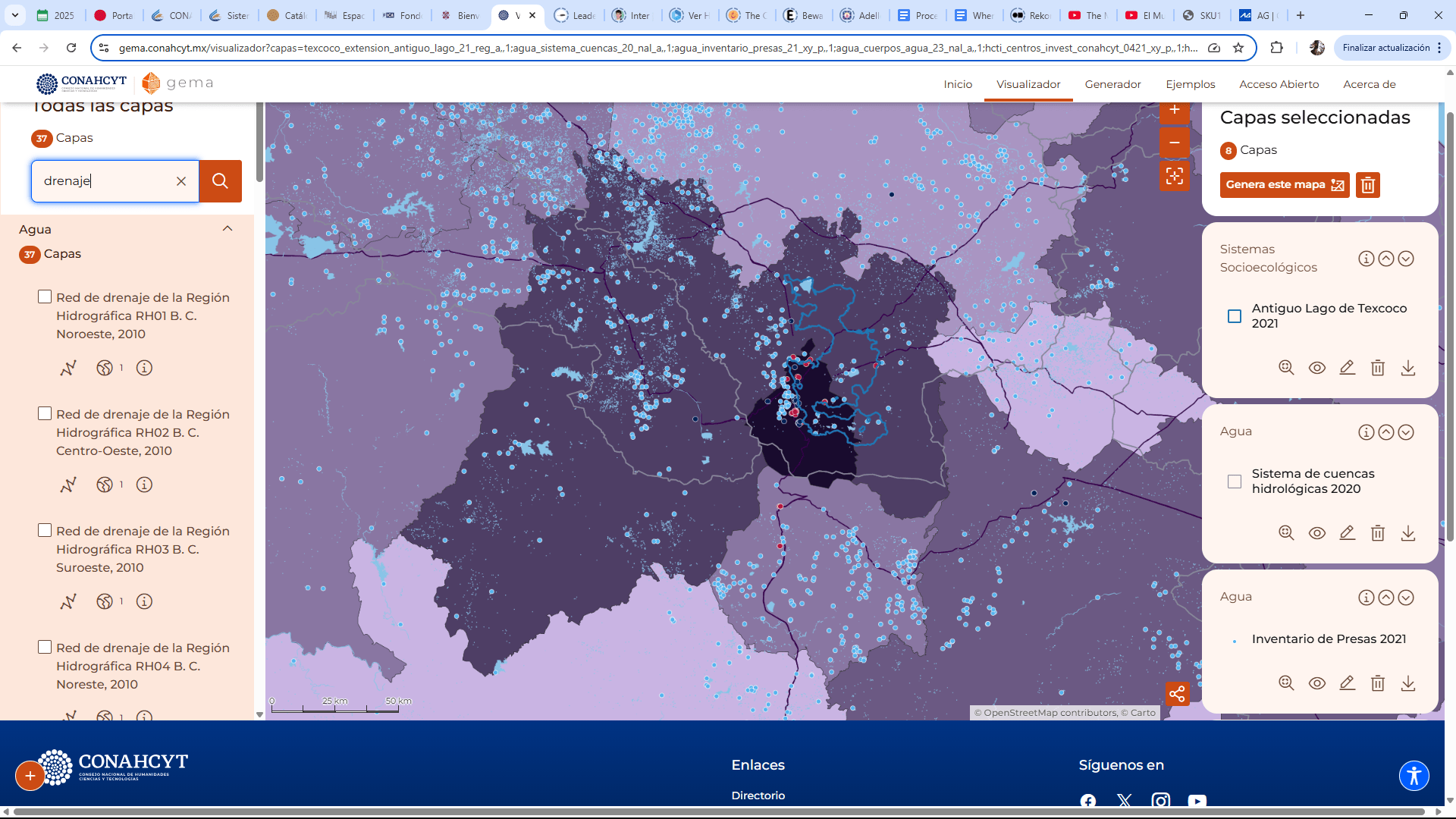
Task: Click Genera este mapa button
Action: click(x=1284, y=185)
